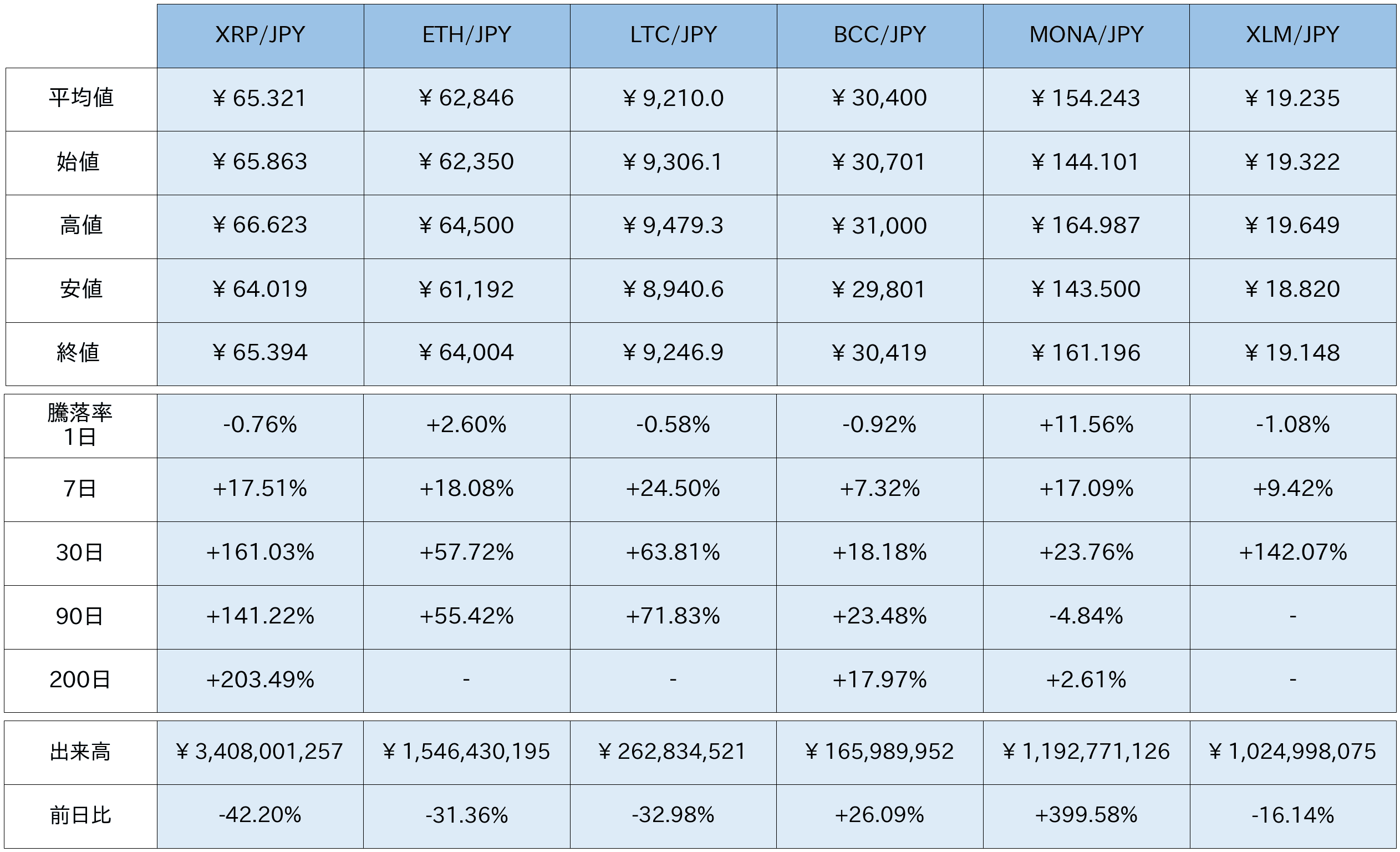
Task: Click the ¥ 62,846 ETH average cell
Action: tap(466, 98)
